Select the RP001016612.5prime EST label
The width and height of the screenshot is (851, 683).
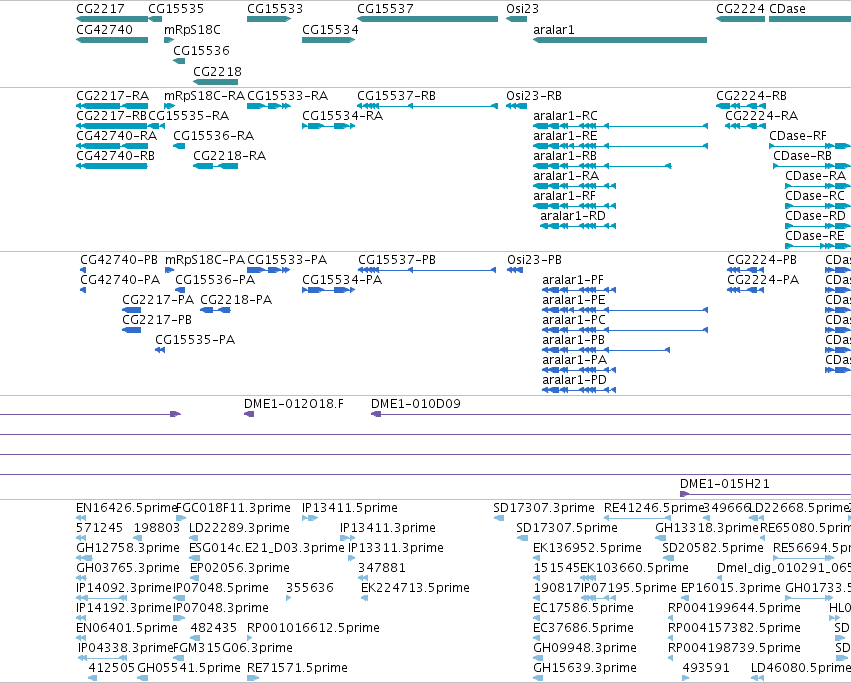click(x=313, y=628)
